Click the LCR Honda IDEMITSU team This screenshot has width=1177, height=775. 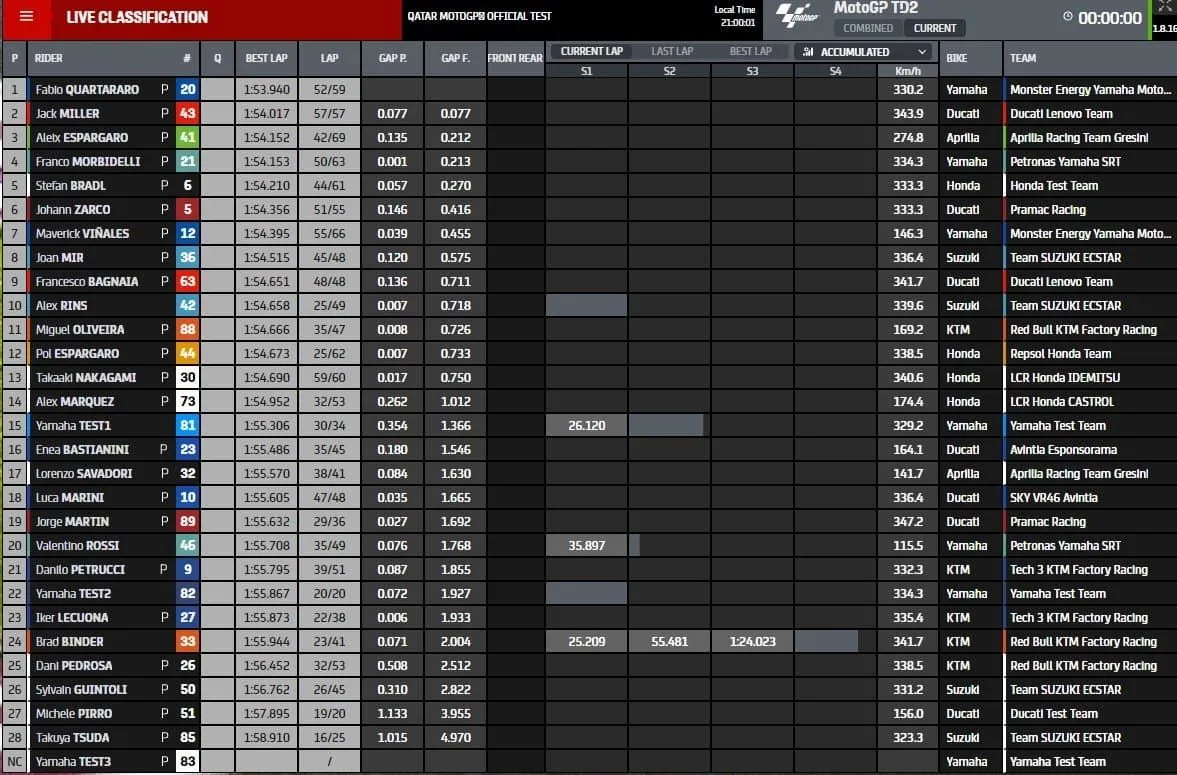(x=1064, y=378)
